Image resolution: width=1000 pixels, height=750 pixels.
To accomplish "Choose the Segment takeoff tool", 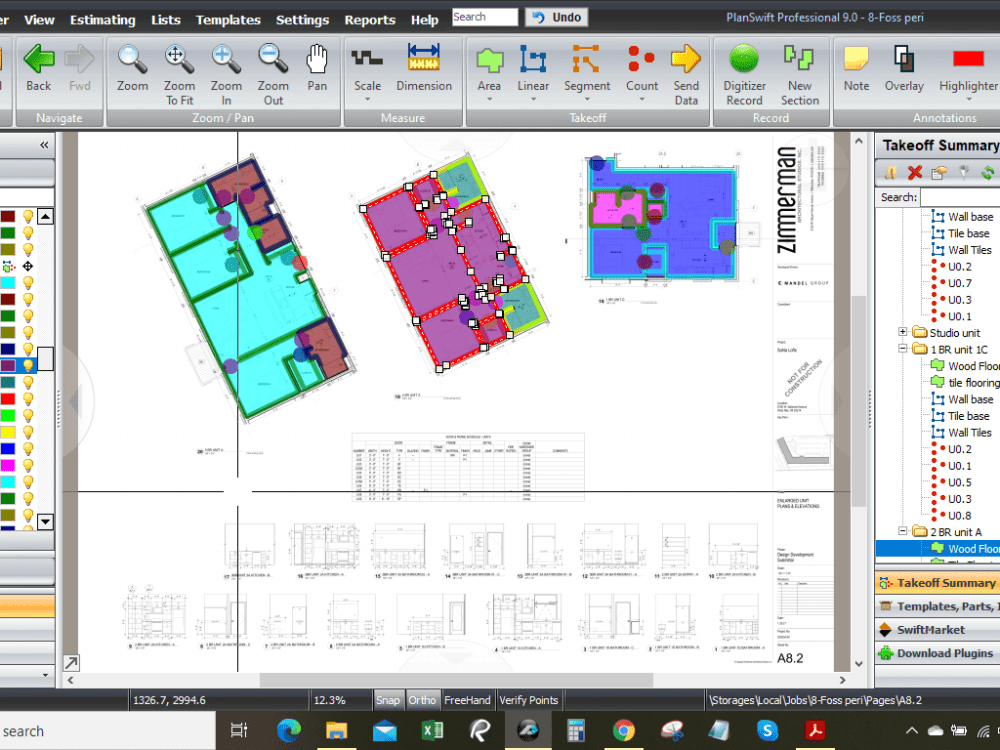I will click(x=587, y=69).
